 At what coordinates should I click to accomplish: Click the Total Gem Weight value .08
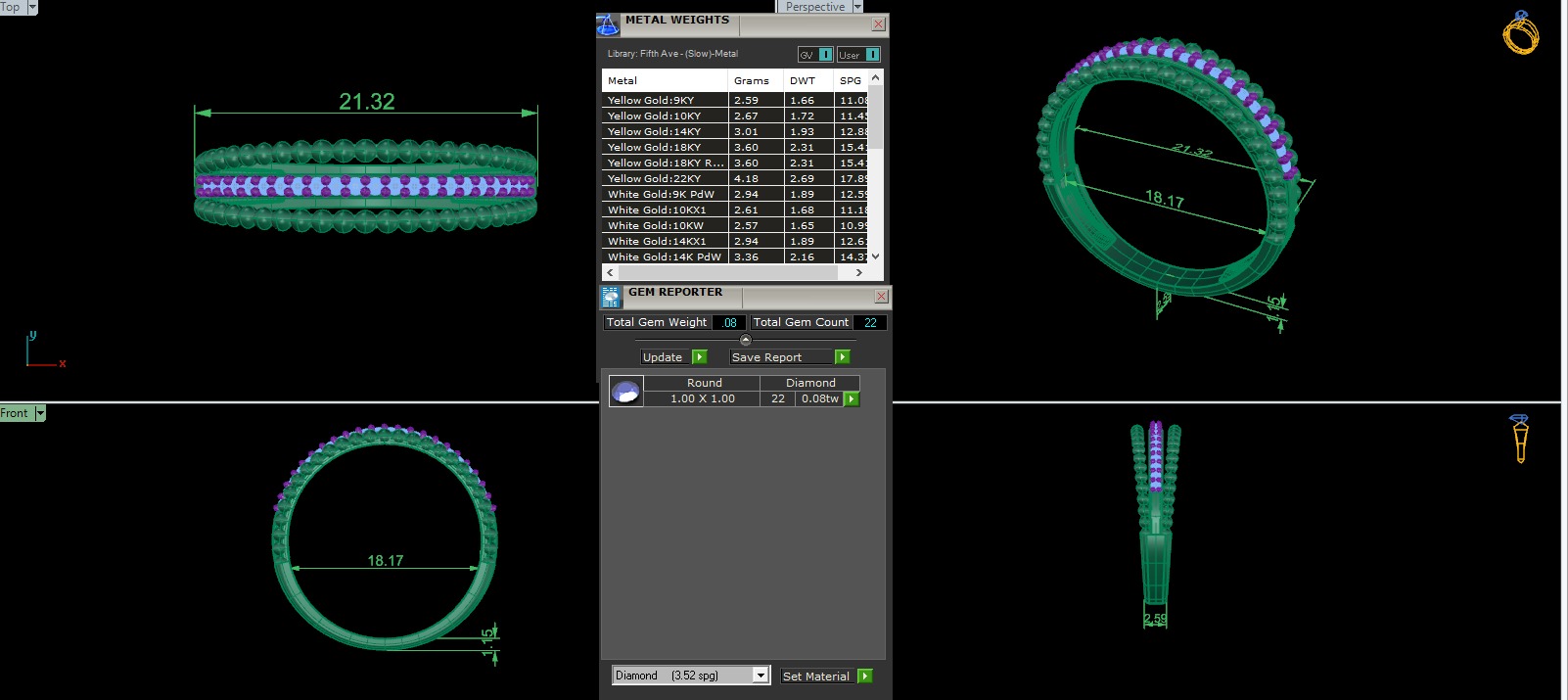[x=729, y=322]
